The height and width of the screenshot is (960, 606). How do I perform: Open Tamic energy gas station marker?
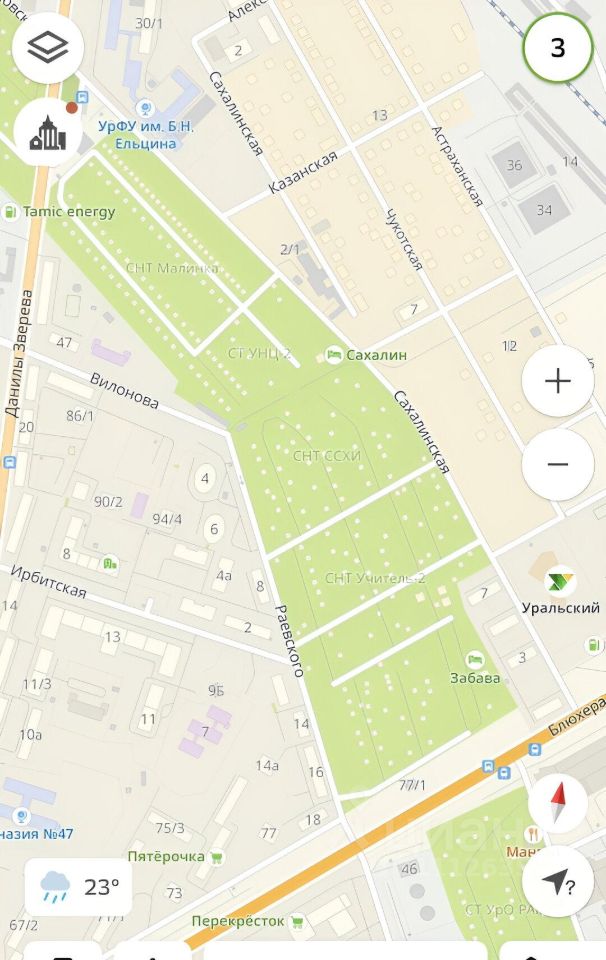click(x=10, y=212)
